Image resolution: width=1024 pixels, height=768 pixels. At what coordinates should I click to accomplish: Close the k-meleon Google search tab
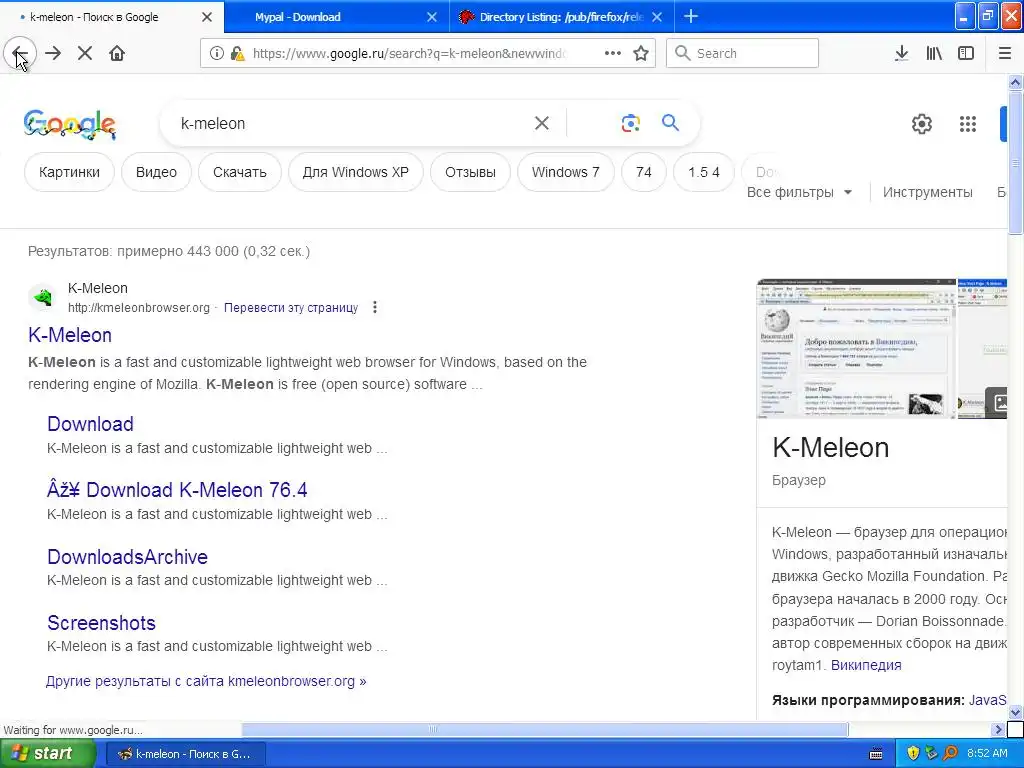[x=207, y=17]
